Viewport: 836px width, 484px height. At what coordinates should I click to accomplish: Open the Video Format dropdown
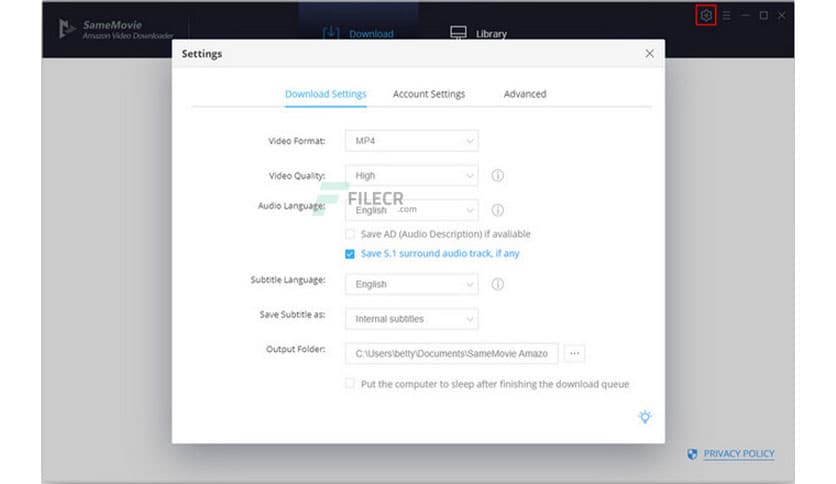pos(412,141)
